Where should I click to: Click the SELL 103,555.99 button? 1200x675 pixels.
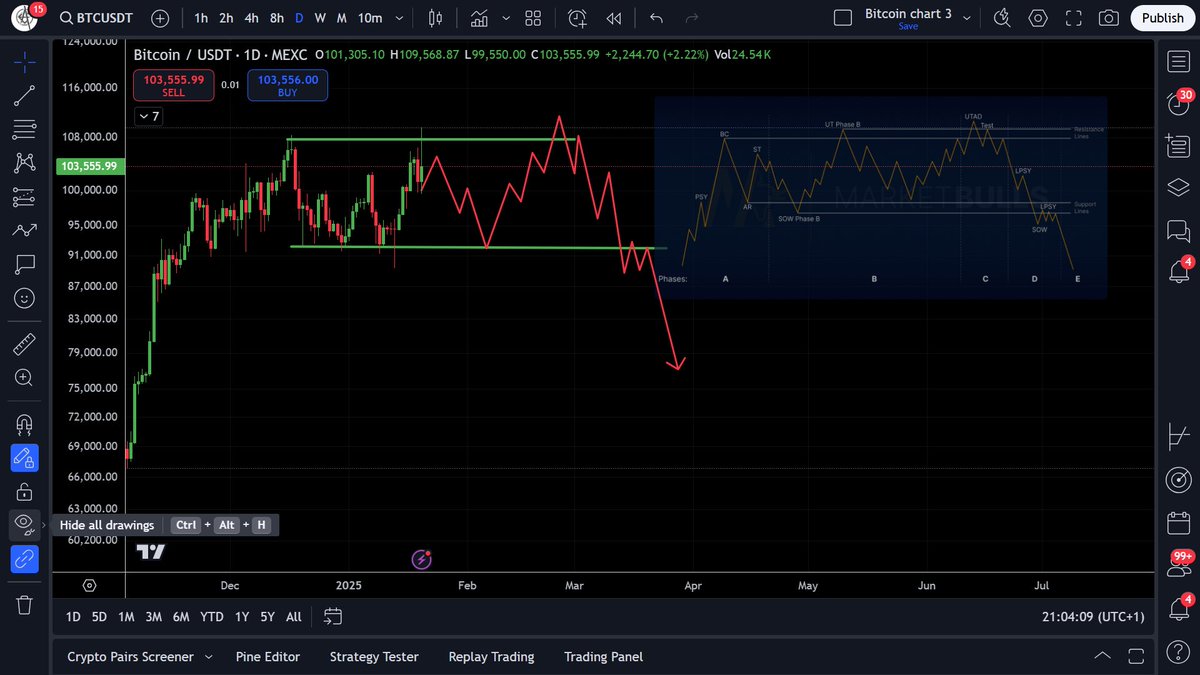coord(173,85)
